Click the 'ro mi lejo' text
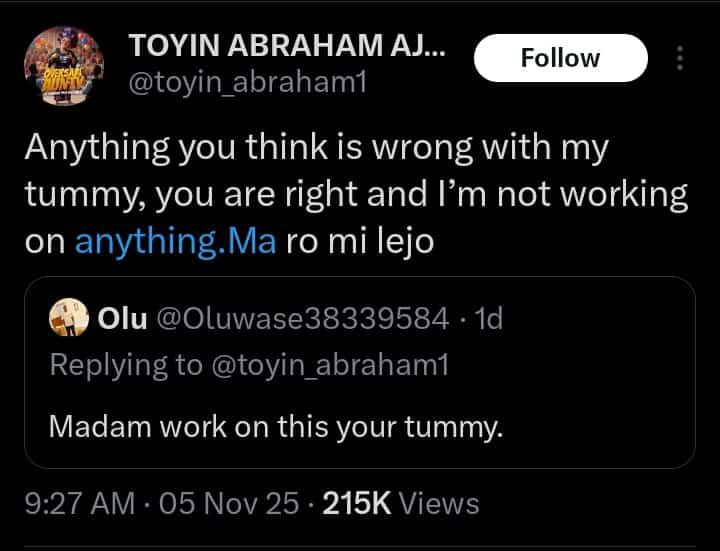Screen dimensions: 720x551 click(359, 242)
